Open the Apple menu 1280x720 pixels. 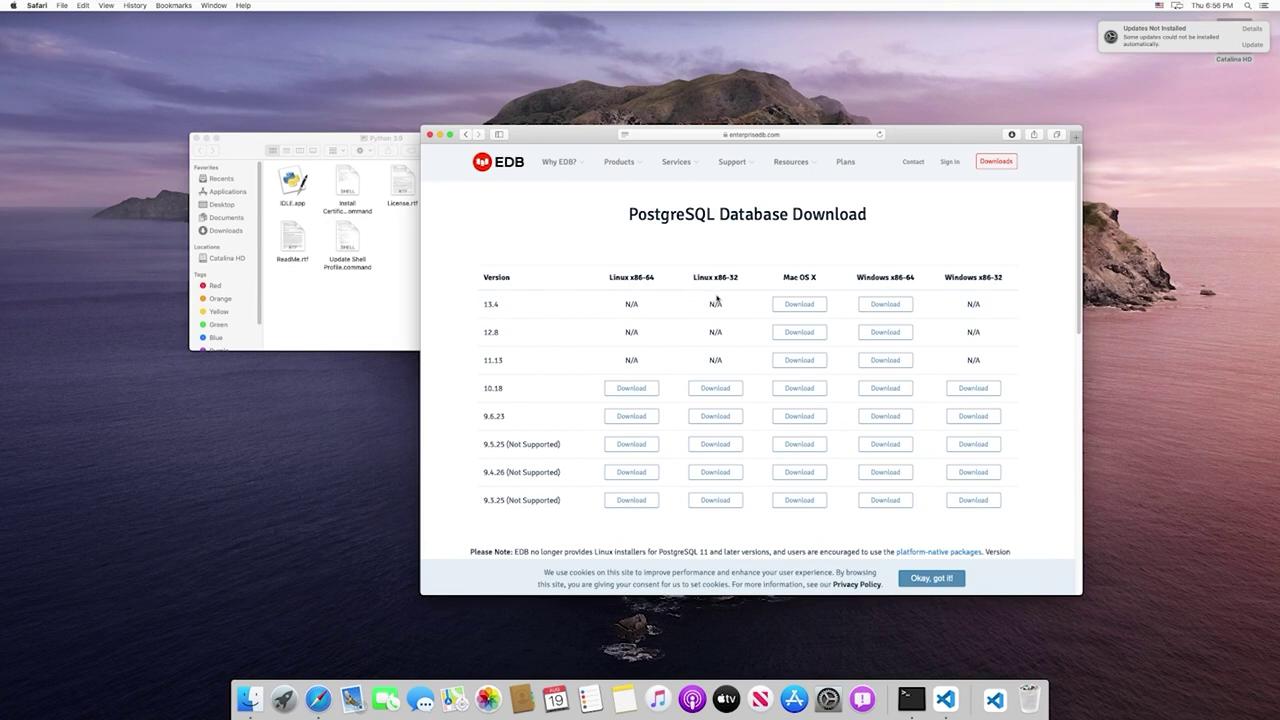point(13,5)
